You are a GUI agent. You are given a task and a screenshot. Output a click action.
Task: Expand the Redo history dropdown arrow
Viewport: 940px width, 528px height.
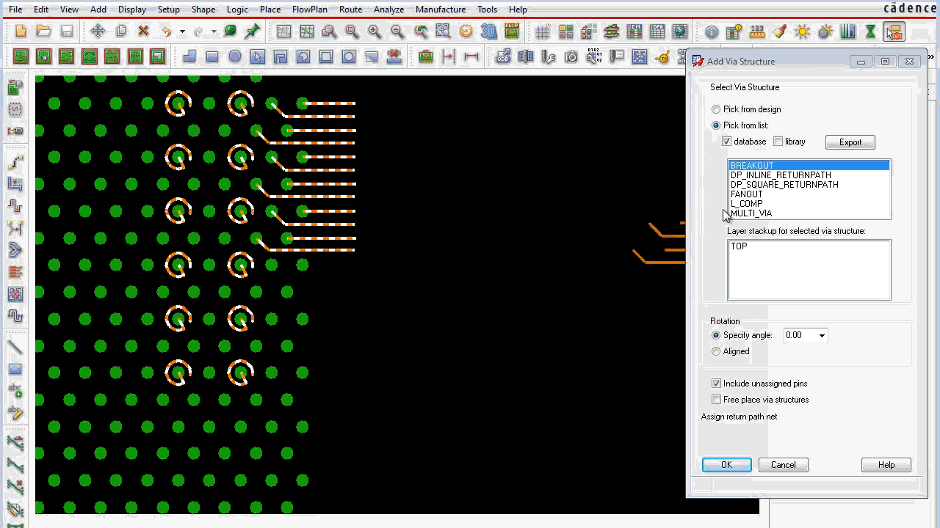[x=213, y=31]
